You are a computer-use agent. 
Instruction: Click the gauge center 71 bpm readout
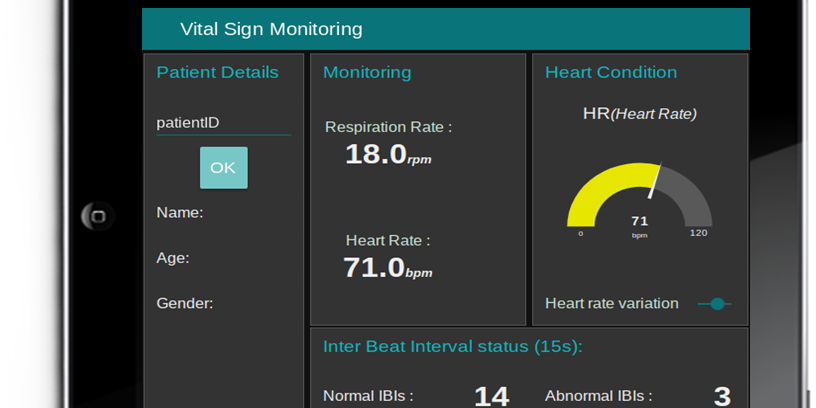(639, 224)
